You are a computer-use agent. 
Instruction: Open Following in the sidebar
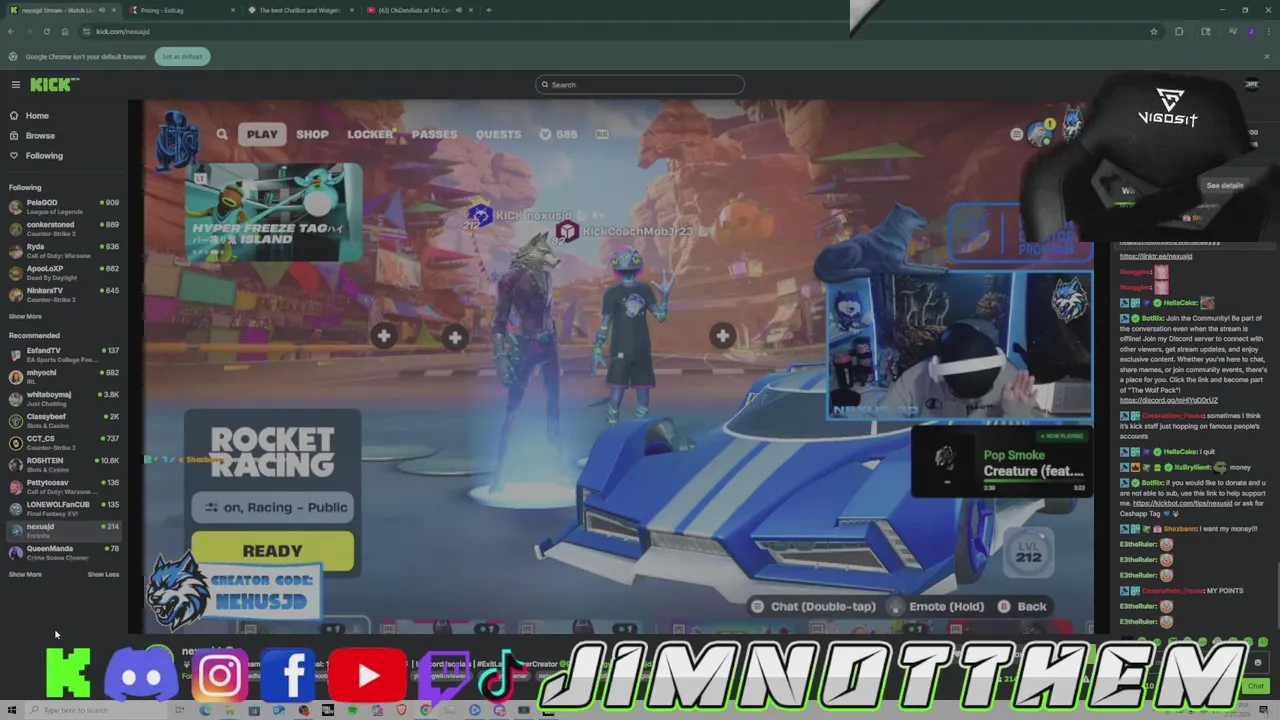coord(44,156)
